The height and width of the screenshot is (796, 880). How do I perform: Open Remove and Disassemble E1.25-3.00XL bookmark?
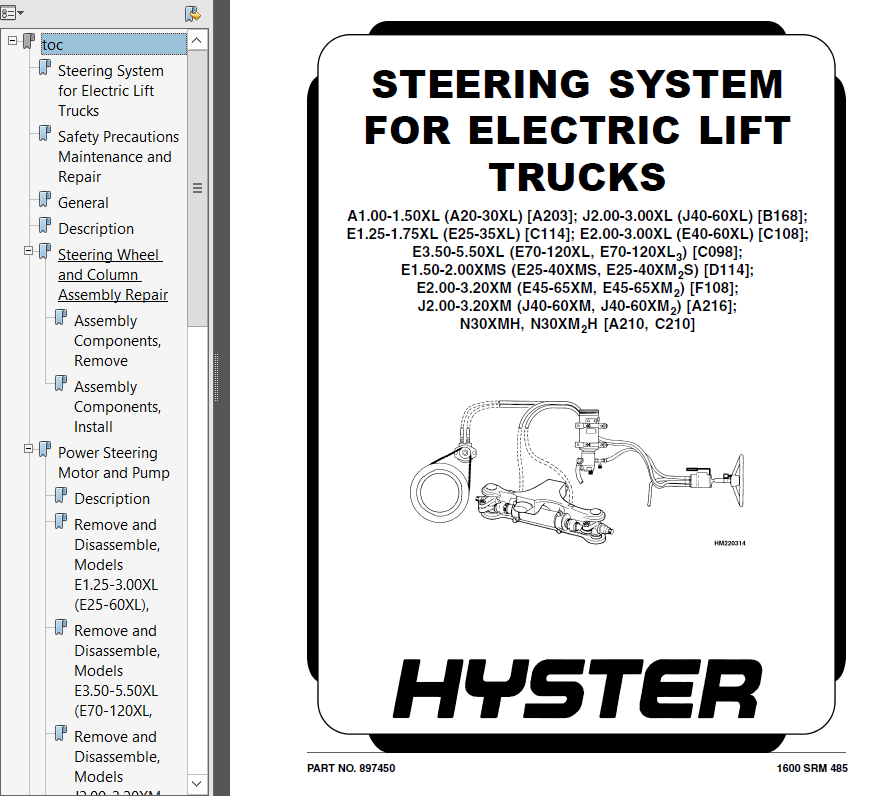click(x=117, y=565)
